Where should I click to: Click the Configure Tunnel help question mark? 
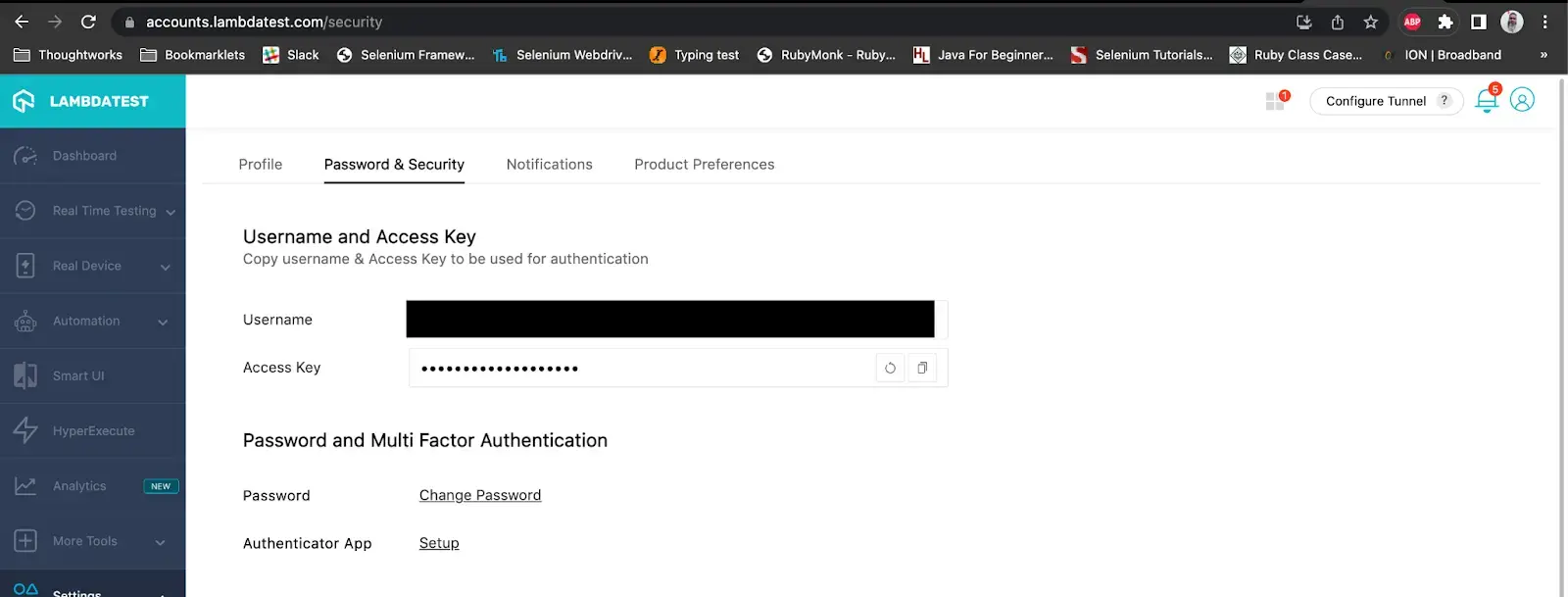pyautogui.click(x=1444, y=100)
